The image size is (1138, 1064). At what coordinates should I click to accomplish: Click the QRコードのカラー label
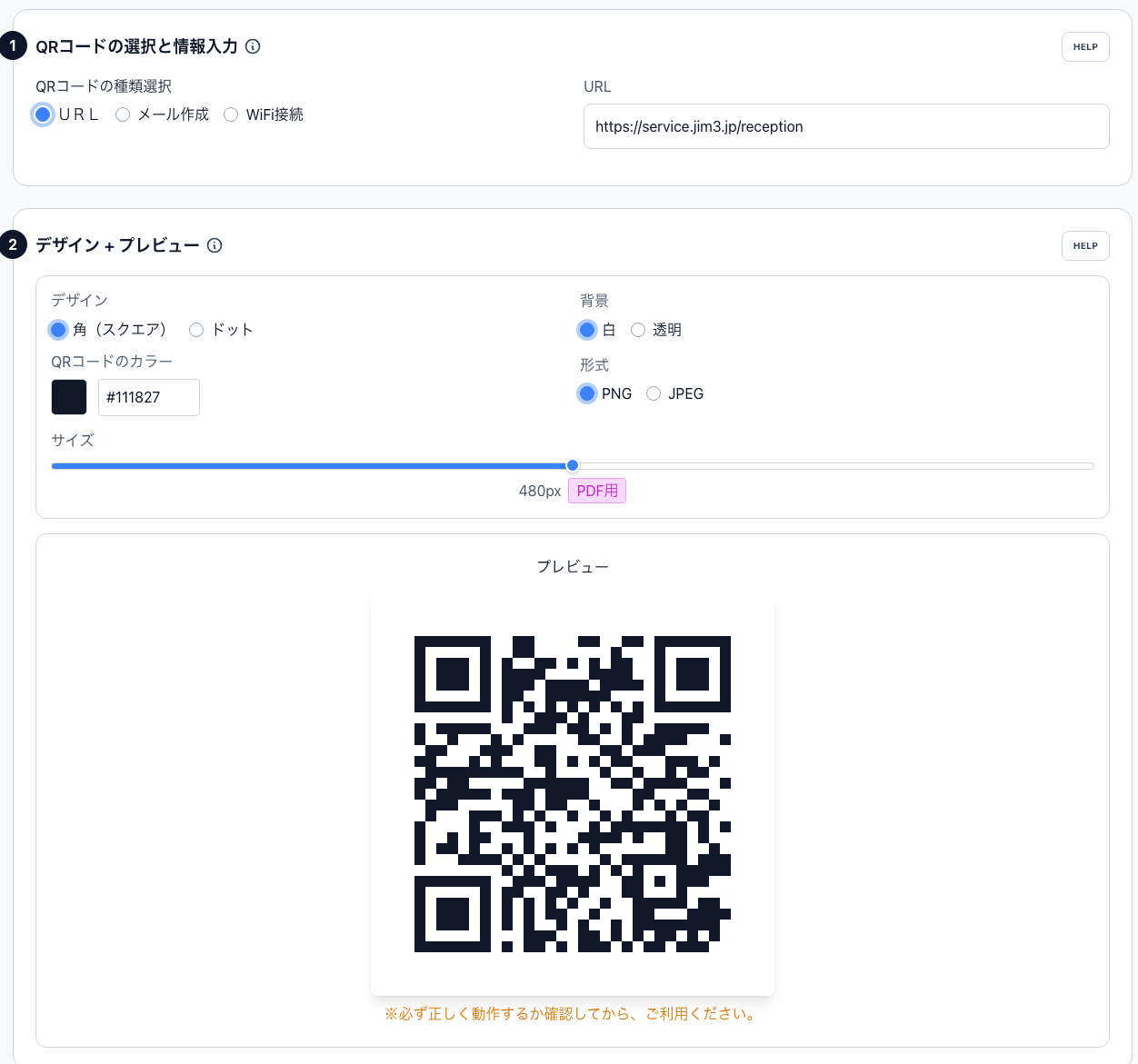pyautogui.click(x=112, y=362)
